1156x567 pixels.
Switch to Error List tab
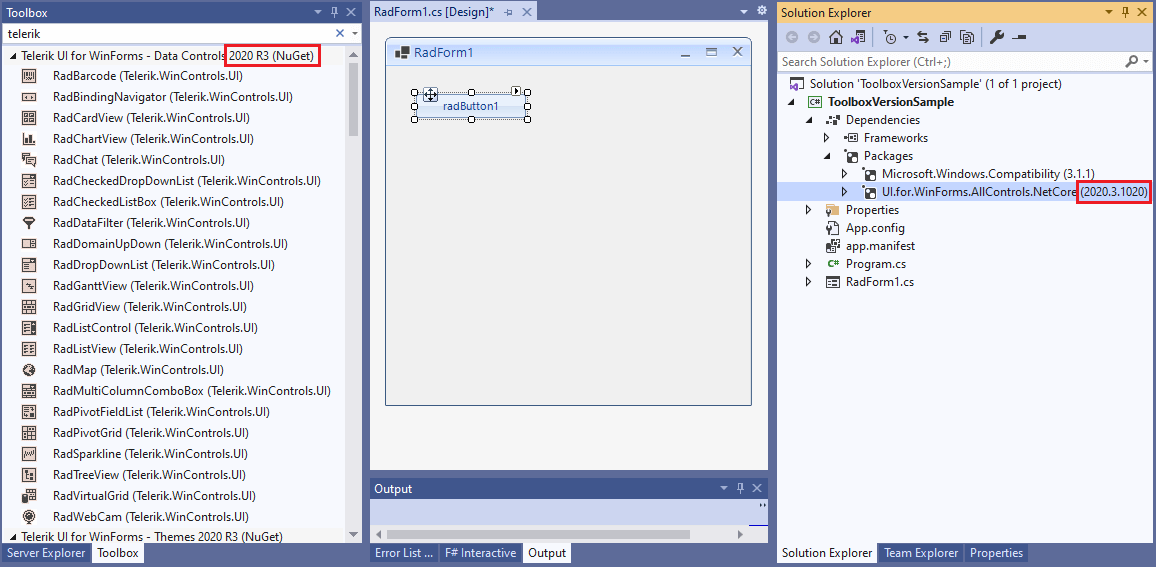pyautogui.click(x=404, y=553)
